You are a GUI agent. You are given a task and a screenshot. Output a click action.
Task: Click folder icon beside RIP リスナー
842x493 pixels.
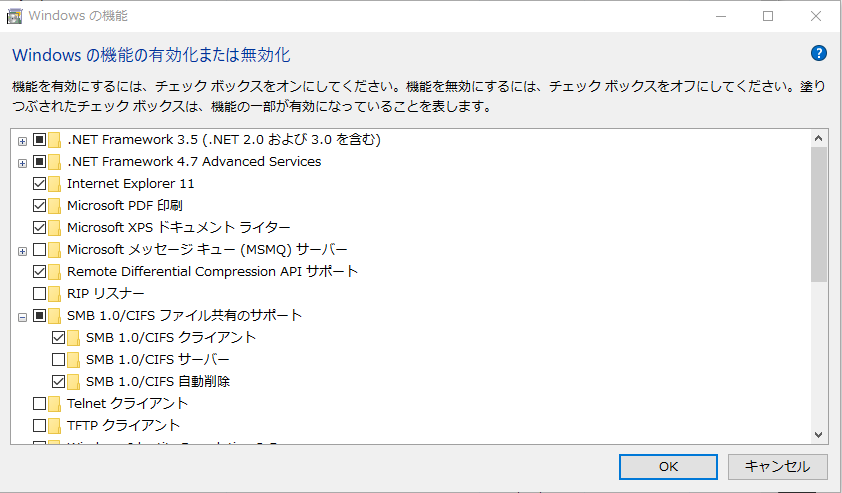pos(54,294)
